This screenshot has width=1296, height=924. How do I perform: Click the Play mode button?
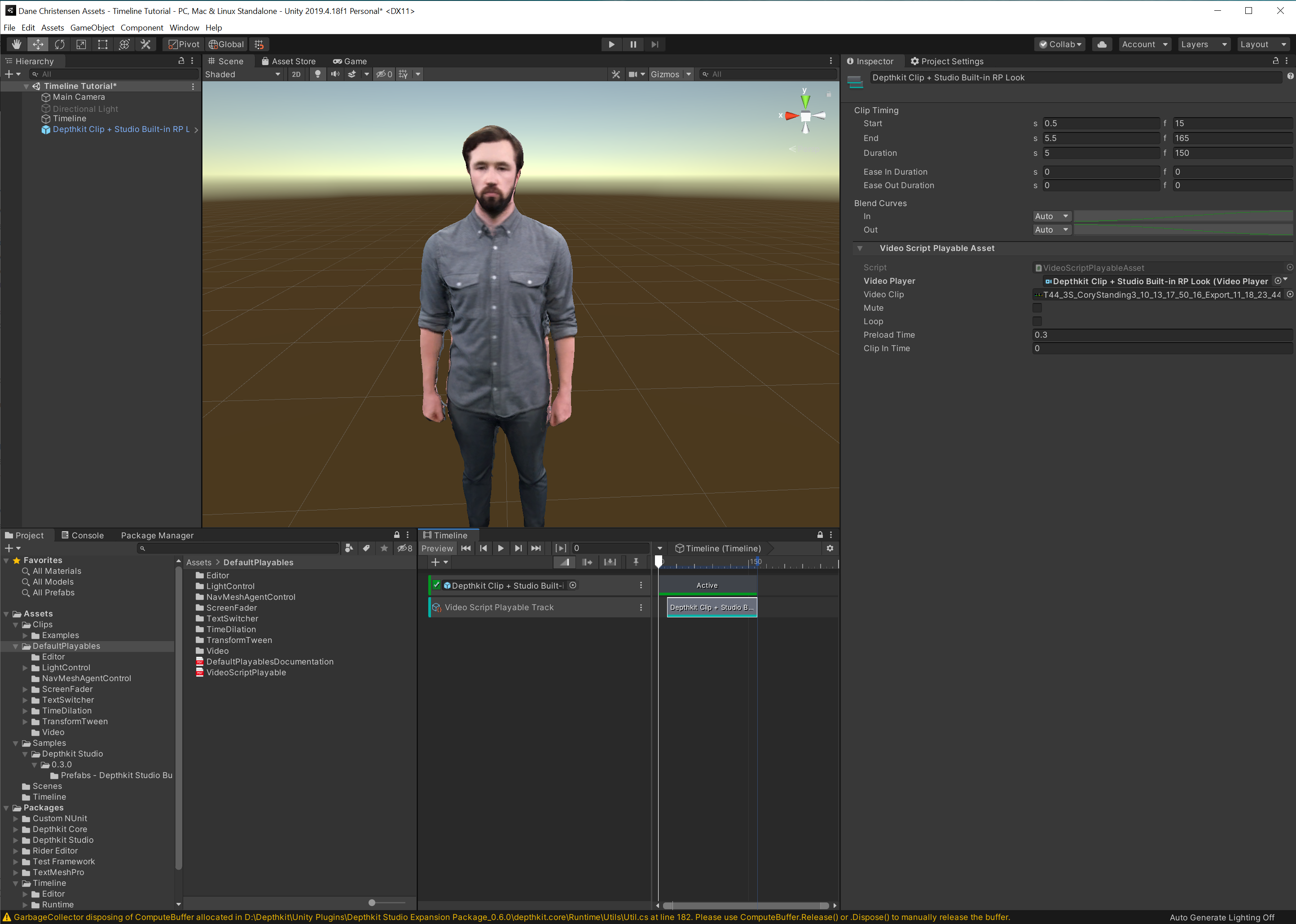611,44
